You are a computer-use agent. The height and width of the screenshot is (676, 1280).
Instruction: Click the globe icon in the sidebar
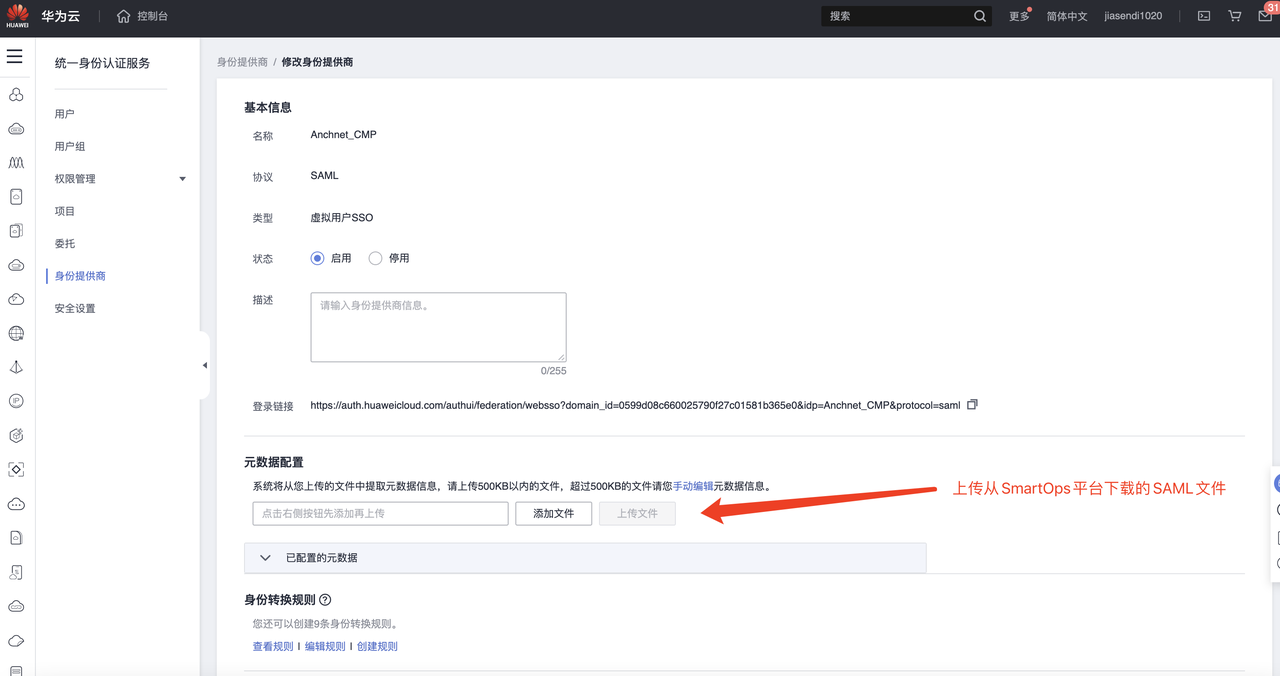[x=16, y=333]
